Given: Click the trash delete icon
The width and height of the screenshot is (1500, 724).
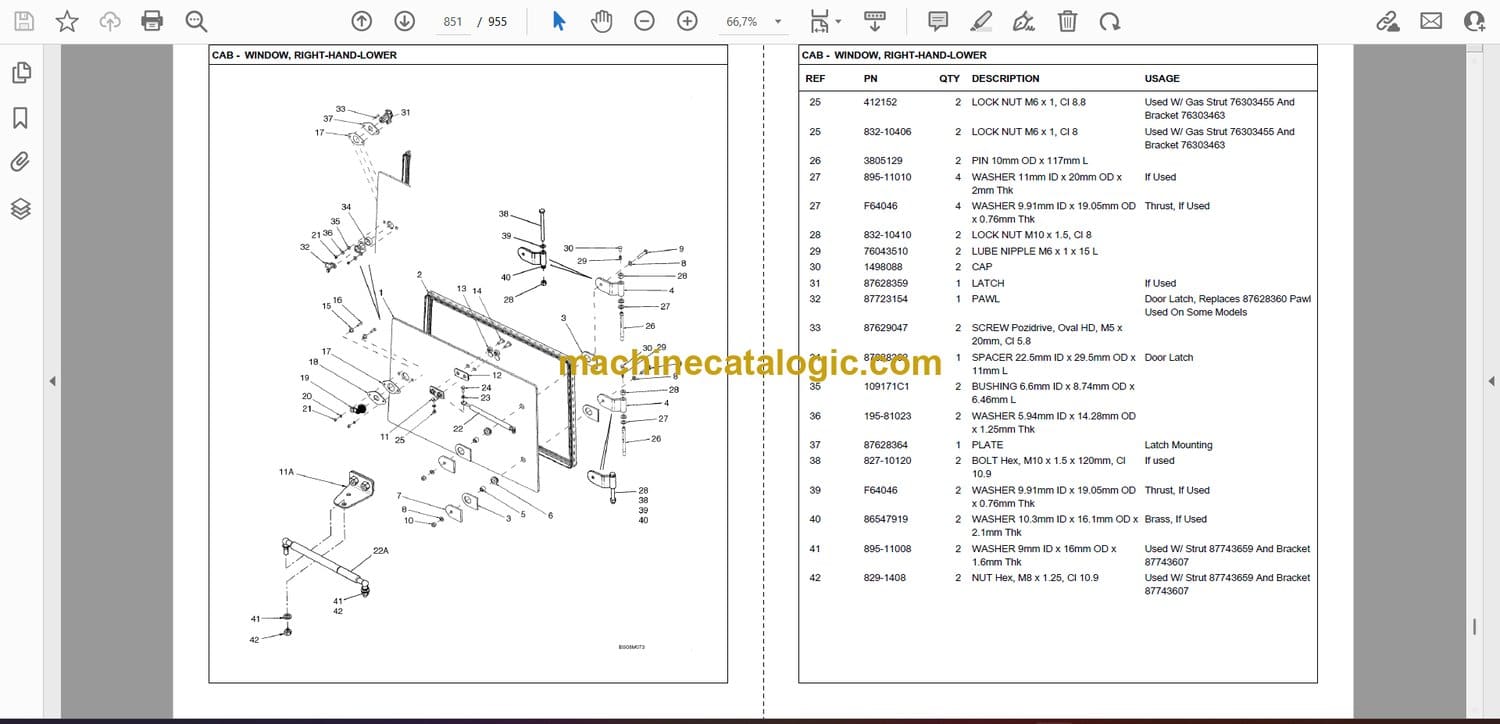Looking at the screenshot, I should coord(1067,21).
